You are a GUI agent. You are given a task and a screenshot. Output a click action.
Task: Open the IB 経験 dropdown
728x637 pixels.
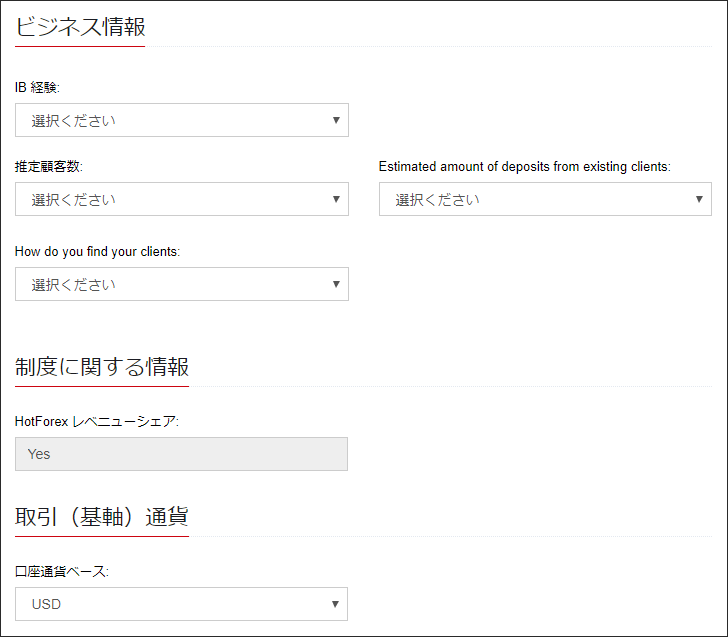pyautogui.click(x=180, y=120)
